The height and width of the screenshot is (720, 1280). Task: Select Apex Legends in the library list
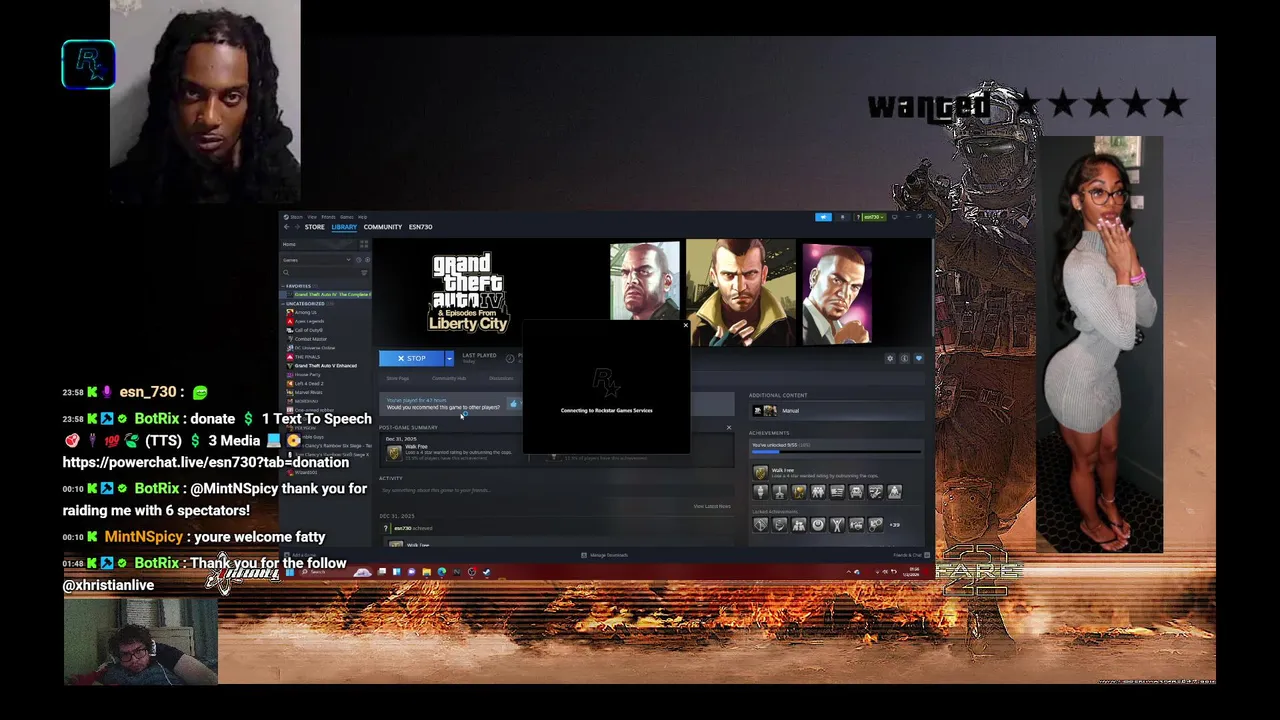(x=309, y=321)
